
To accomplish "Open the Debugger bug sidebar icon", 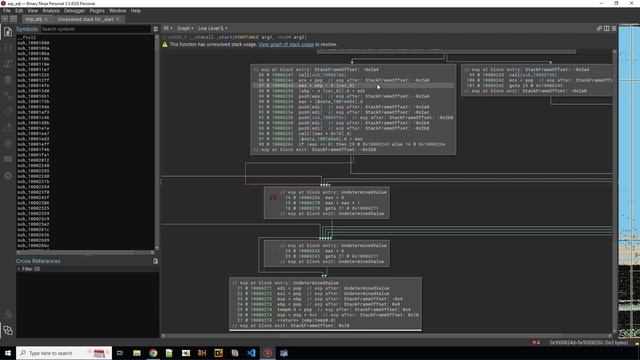I will (x=8, y=143).
